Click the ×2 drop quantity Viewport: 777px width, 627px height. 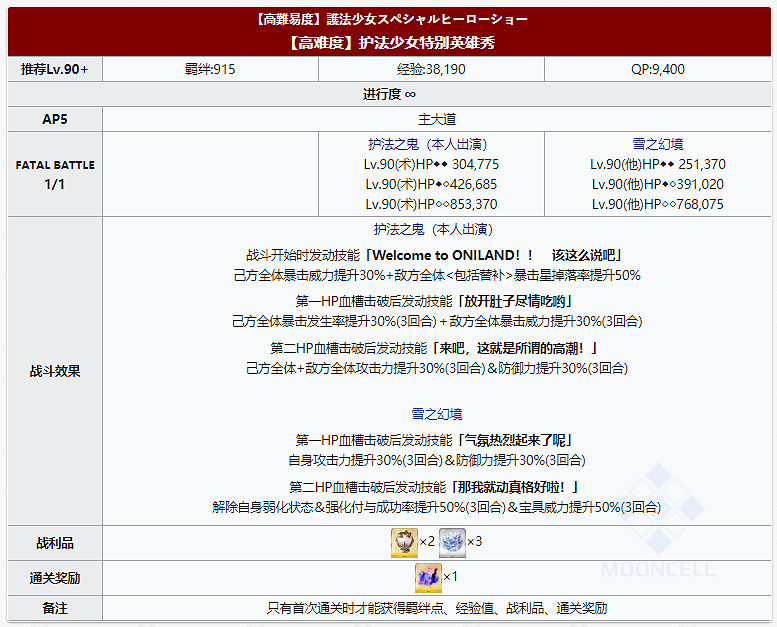click(x=427, y=541)
